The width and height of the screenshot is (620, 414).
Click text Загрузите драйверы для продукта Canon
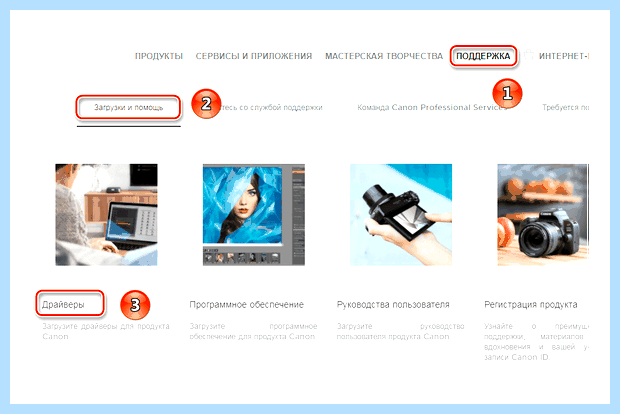coord(106,331)
